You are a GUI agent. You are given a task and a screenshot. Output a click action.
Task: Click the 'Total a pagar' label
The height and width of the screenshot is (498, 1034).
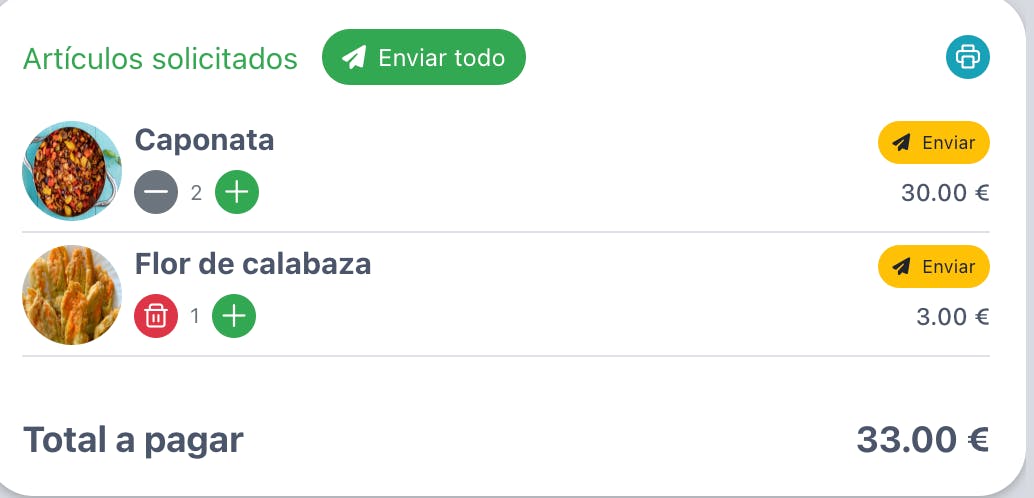pyautogui.click(x=133, y=441)
